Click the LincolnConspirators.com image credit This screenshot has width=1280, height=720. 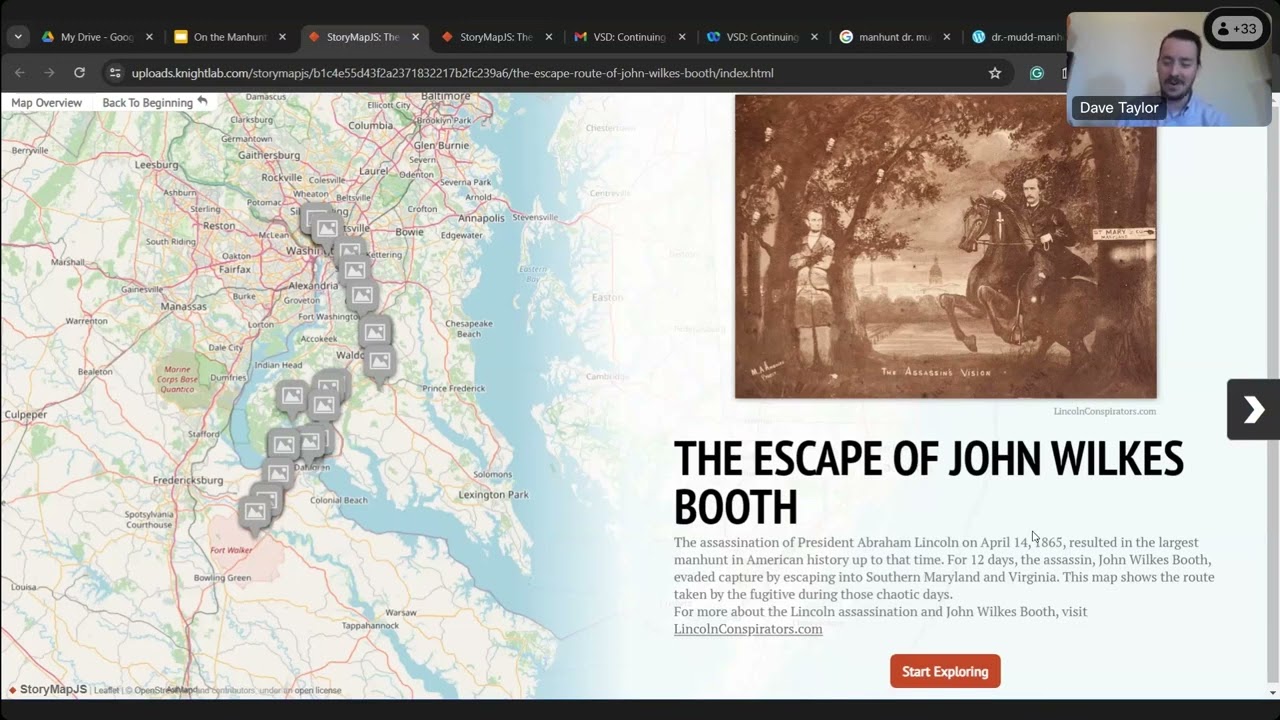click(x=1104, y=411)
